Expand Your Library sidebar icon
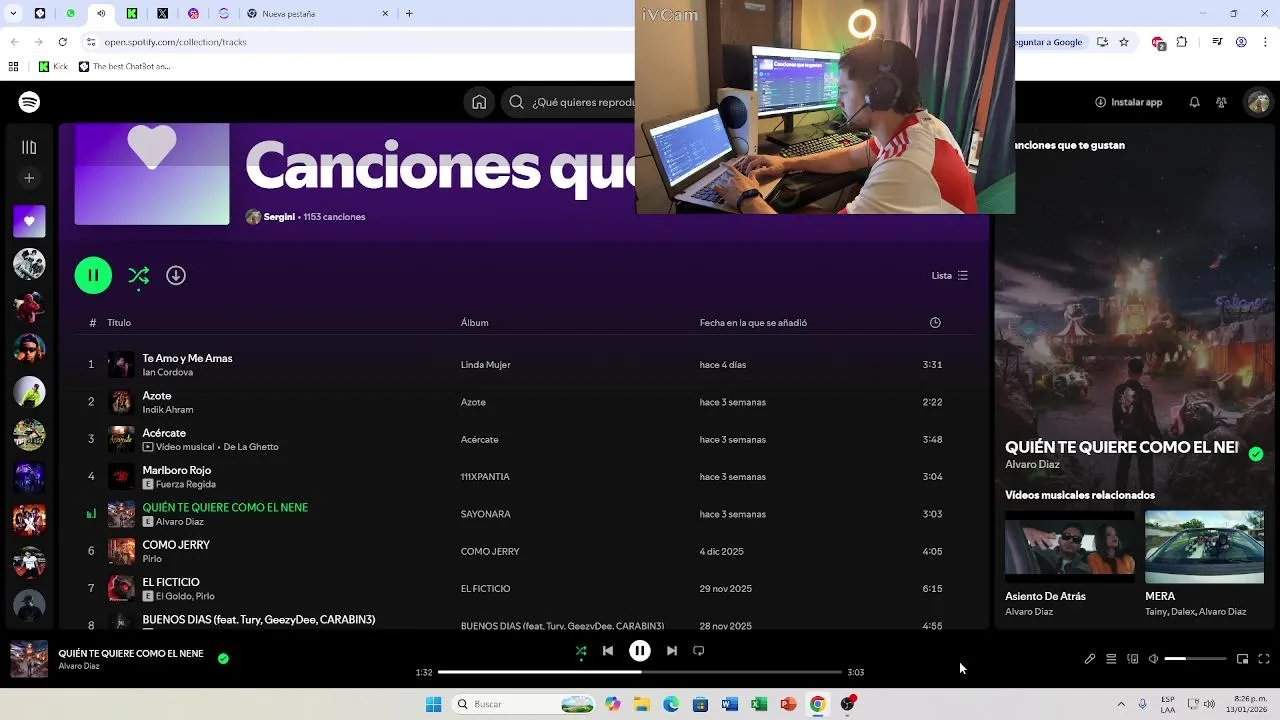1280x720 pixels. [x=29, y=147]
